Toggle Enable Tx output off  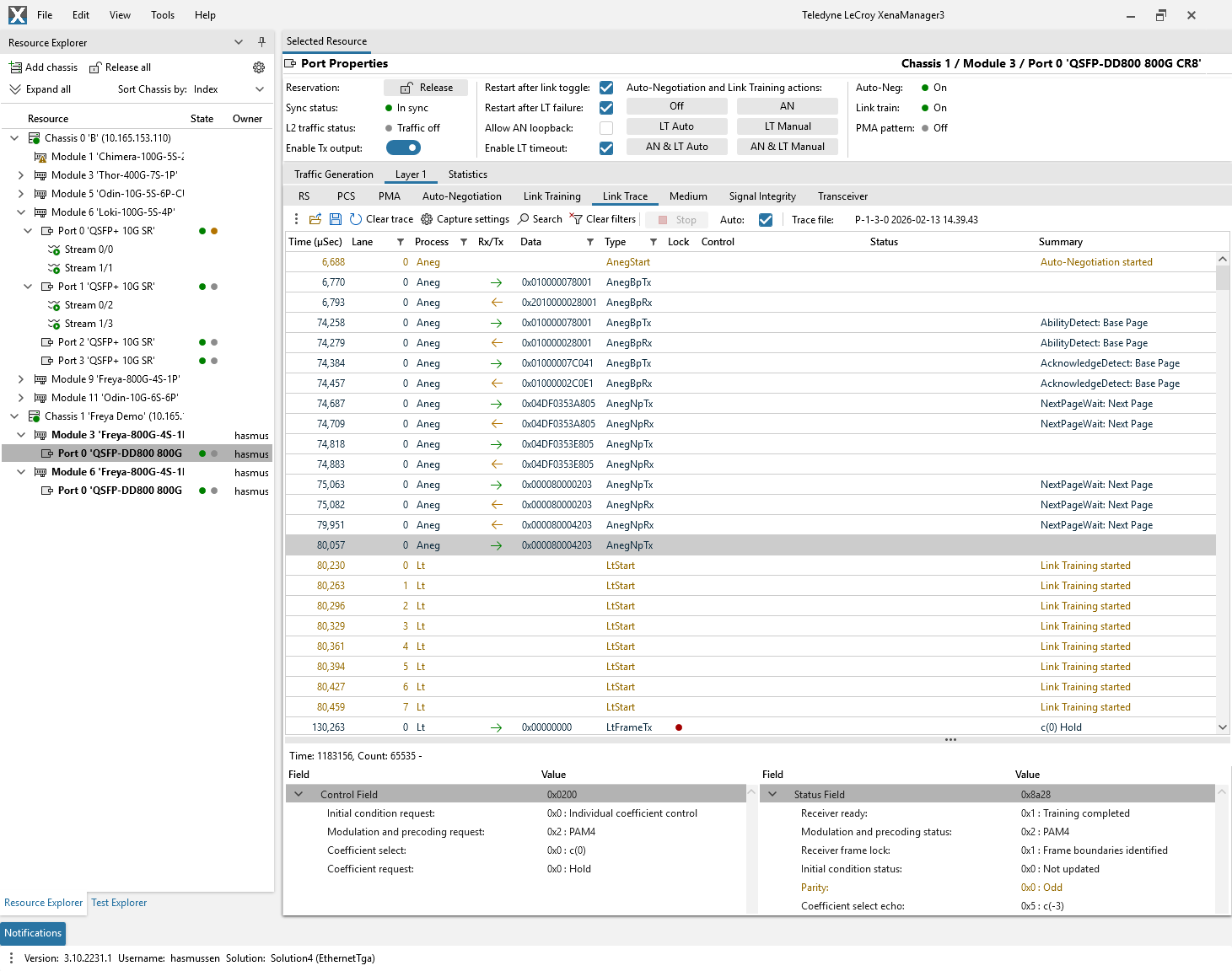click(403, 148)
